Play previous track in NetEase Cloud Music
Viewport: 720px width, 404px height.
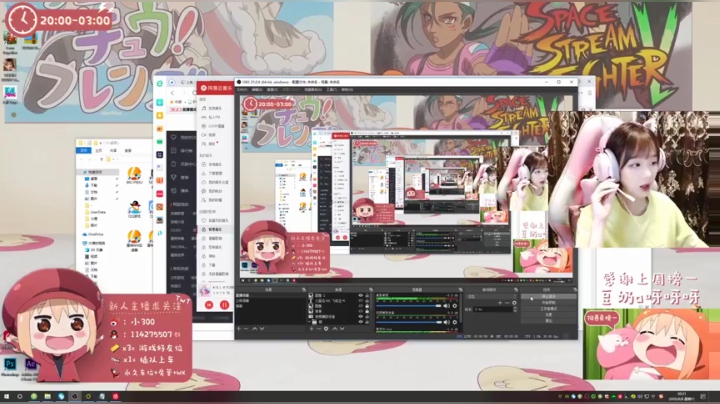(209, 304)
